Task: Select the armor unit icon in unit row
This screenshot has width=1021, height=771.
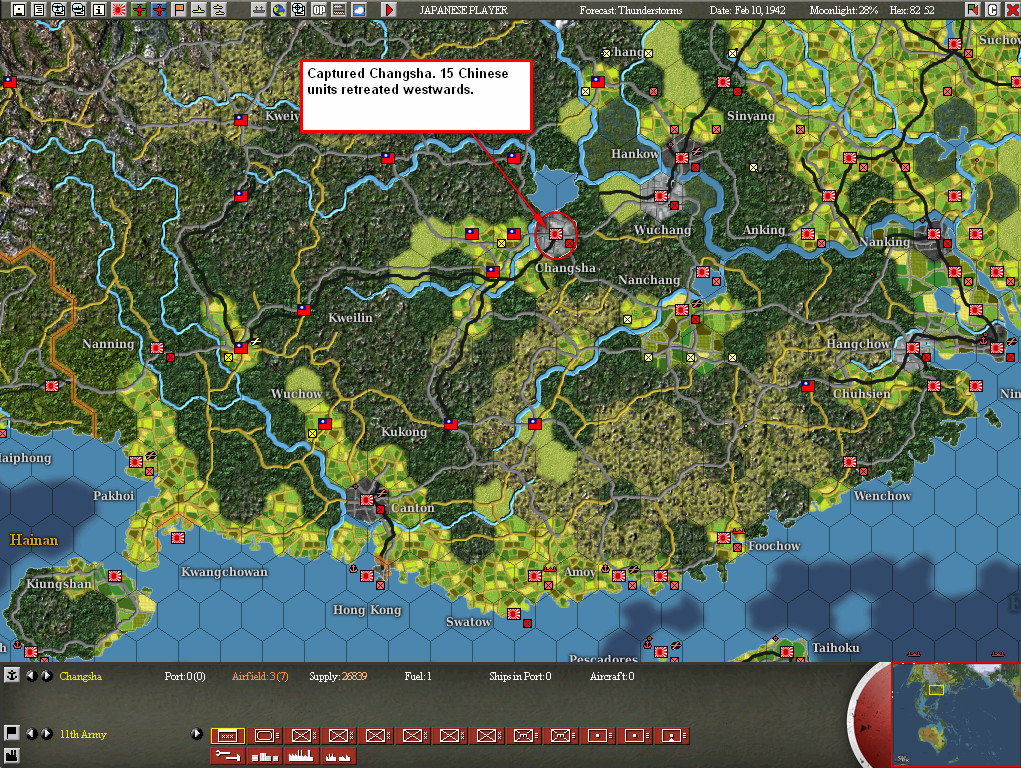Action: 264,736
